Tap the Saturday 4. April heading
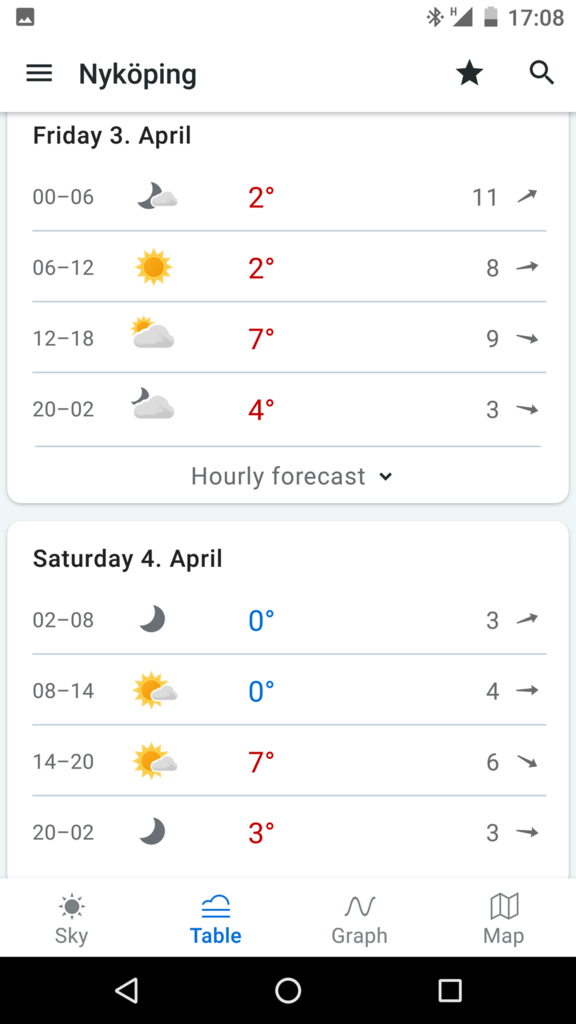The height and width of the screenshot is (1024, 576). (128, 558)
